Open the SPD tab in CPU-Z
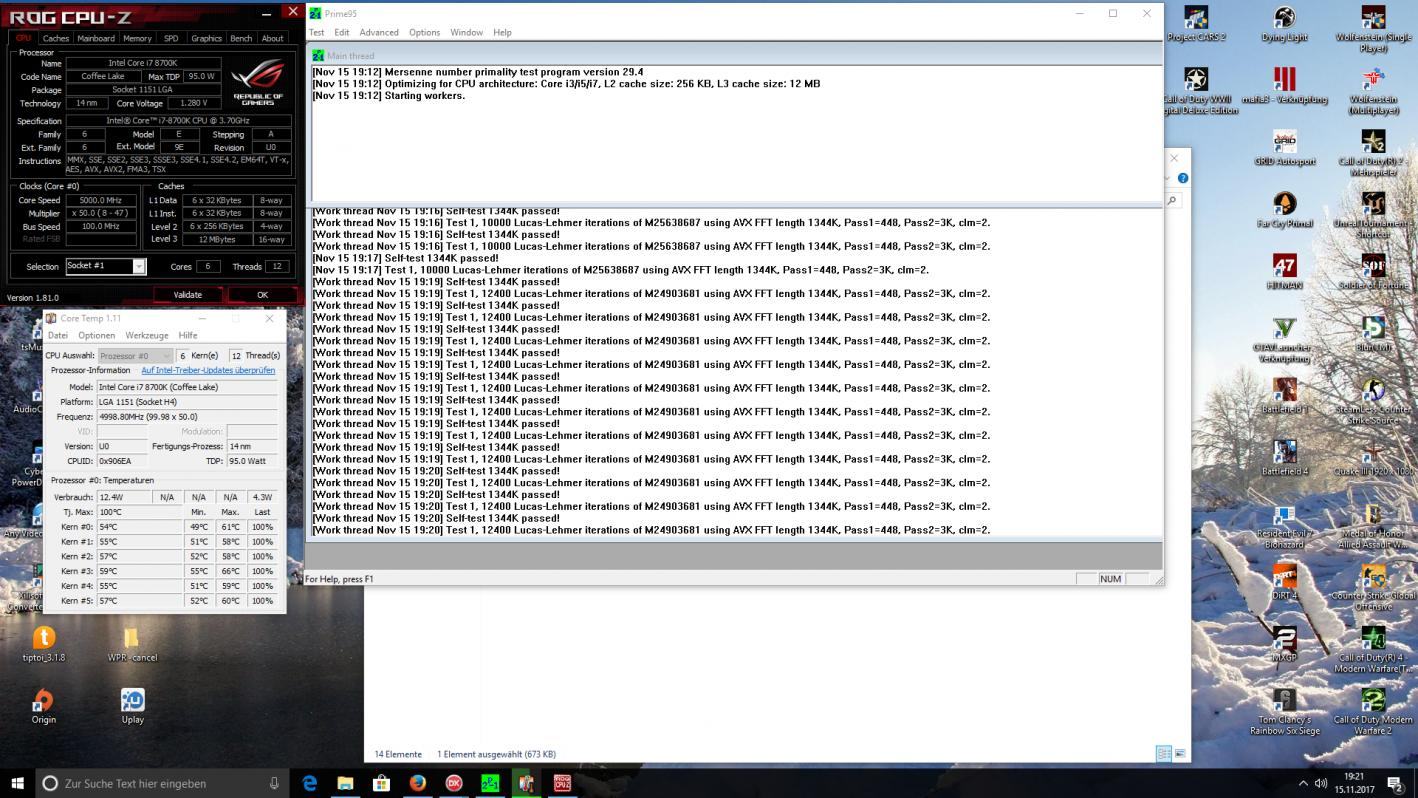This screenshot has height=798, width=1418. click(171, 38)
